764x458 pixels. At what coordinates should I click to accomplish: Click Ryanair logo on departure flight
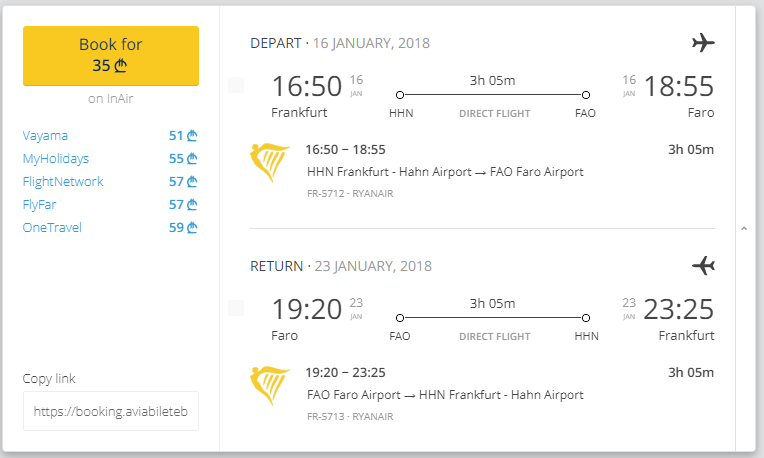pyautogui.click(x=268, y=161)
